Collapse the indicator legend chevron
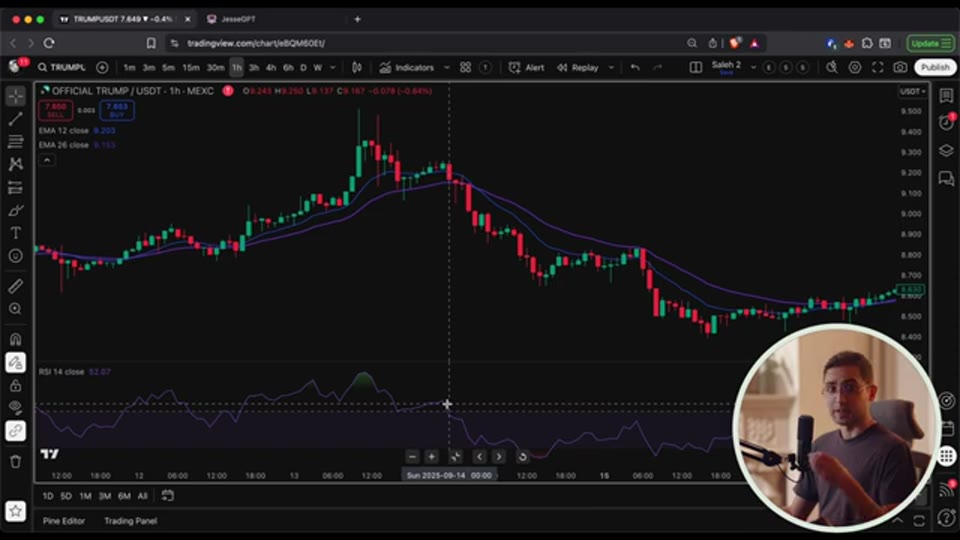Image resolution: width=960 pixels, height=540 pixels. click(x=47, y=160)
